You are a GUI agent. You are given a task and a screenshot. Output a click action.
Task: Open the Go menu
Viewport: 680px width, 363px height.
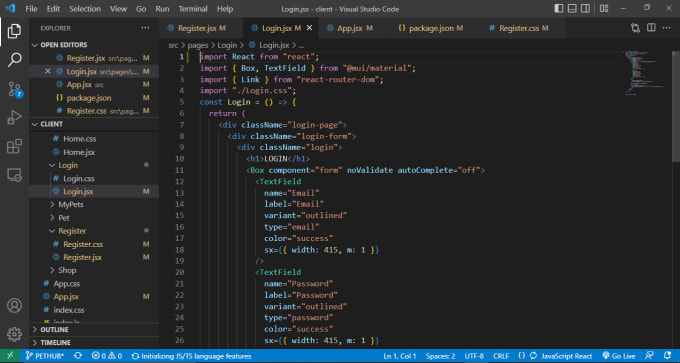pos(141,9)
